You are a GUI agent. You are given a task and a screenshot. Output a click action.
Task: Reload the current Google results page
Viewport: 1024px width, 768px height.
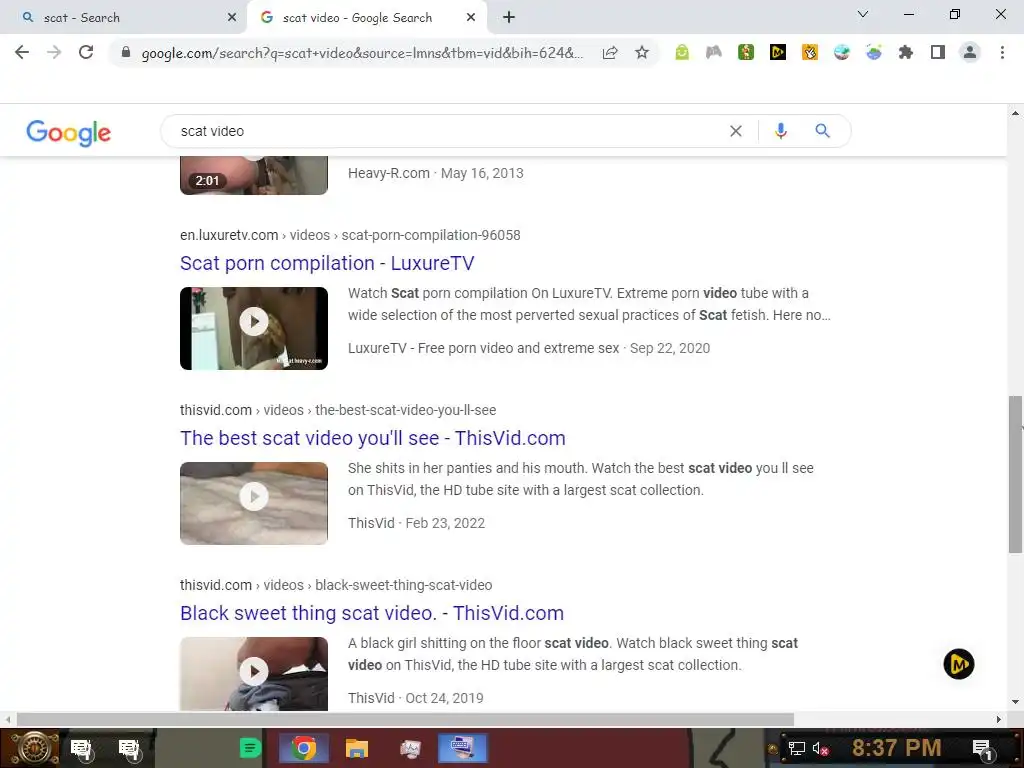86,52
